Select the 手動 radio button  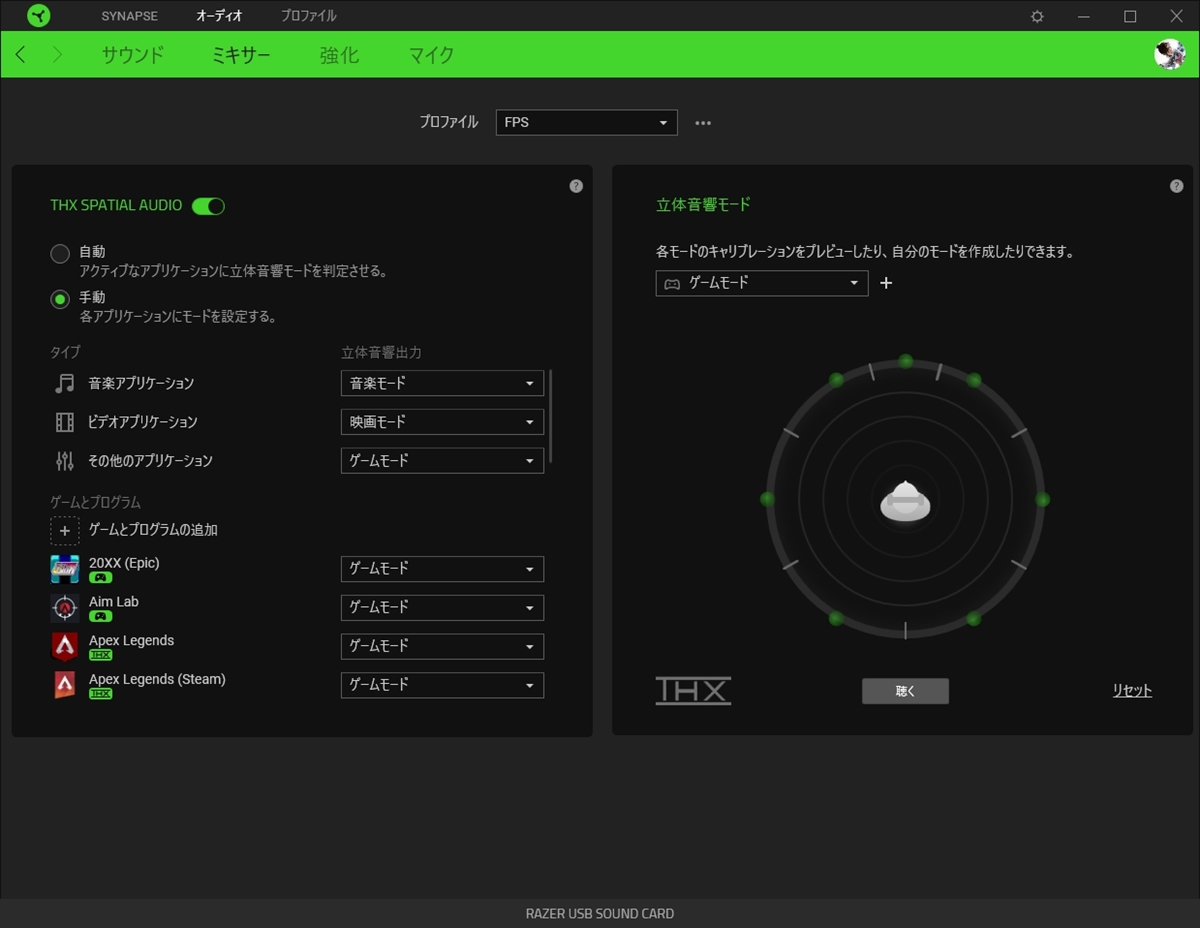pos(60,299)
